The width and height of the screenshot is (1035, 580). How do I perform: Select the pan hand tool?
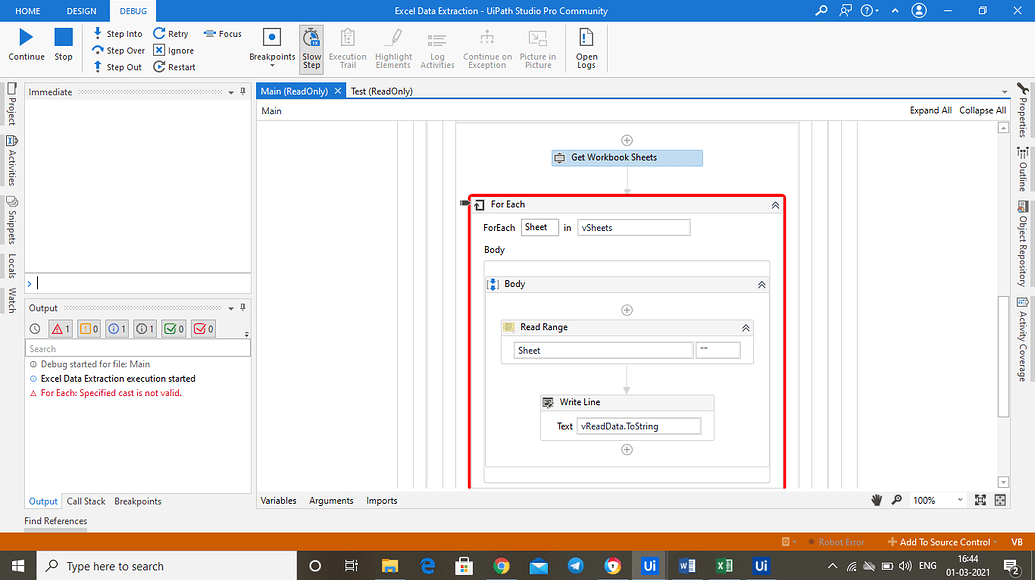(x=877, y=499)
